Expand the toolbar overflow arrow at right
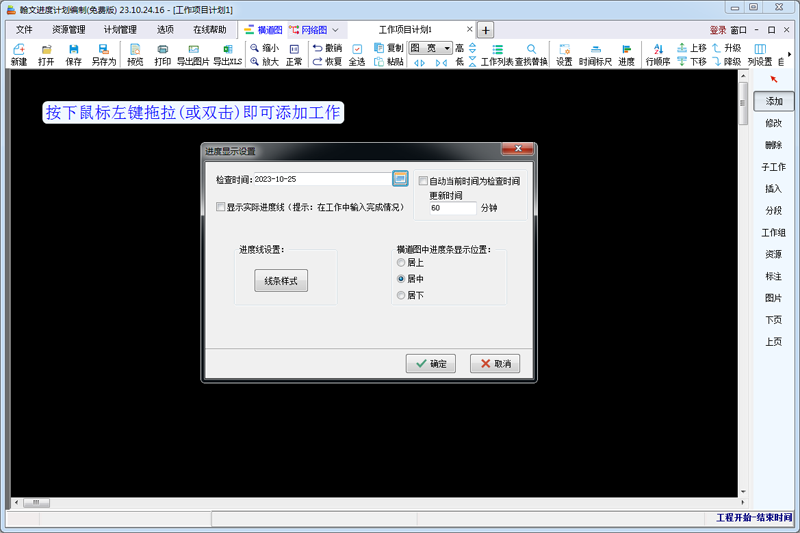Screen dimensions: 800x533 pyautogui.click(x=789, y=54)
